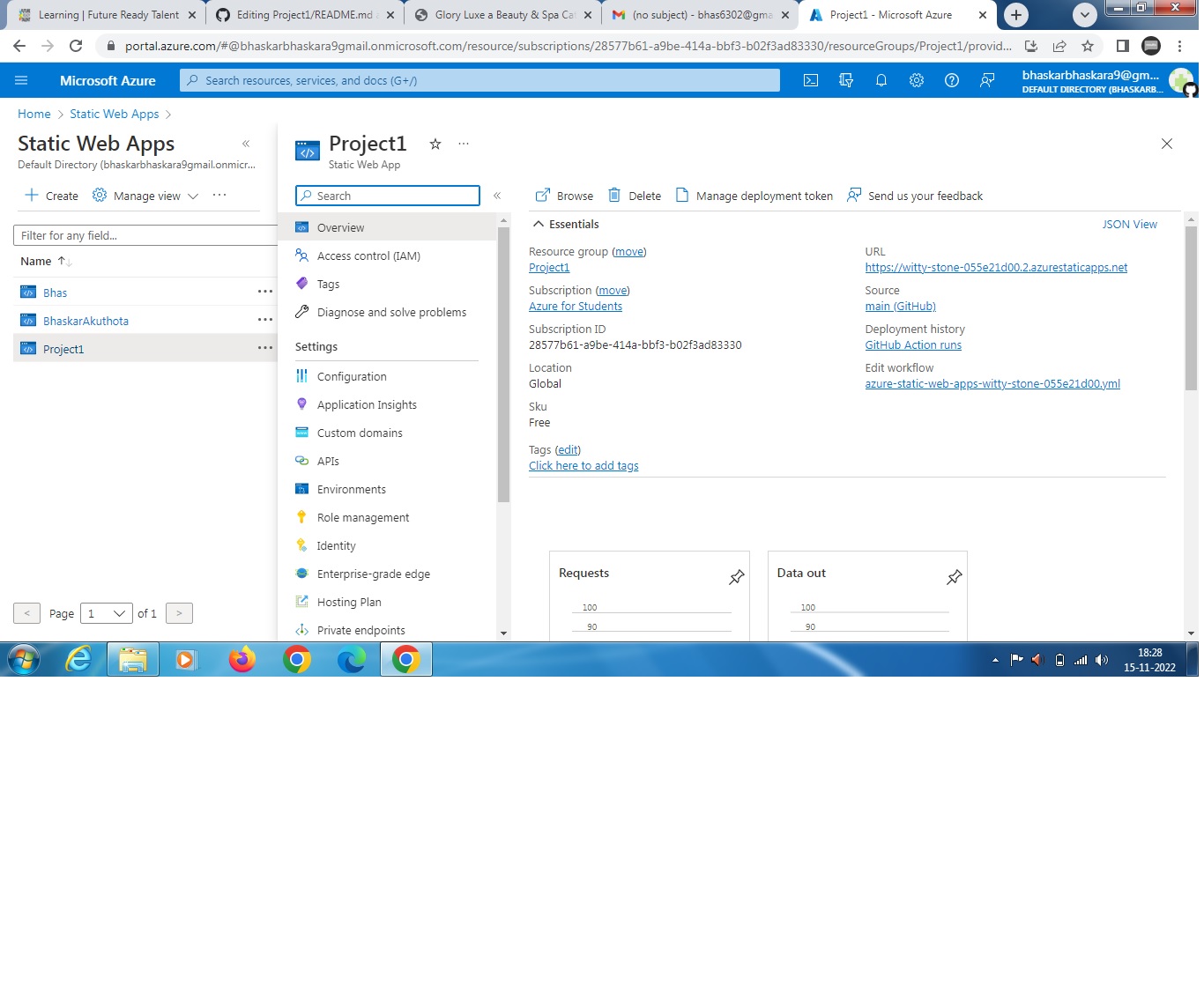Open Directories and subscriptions filter icon

[846, 80]
